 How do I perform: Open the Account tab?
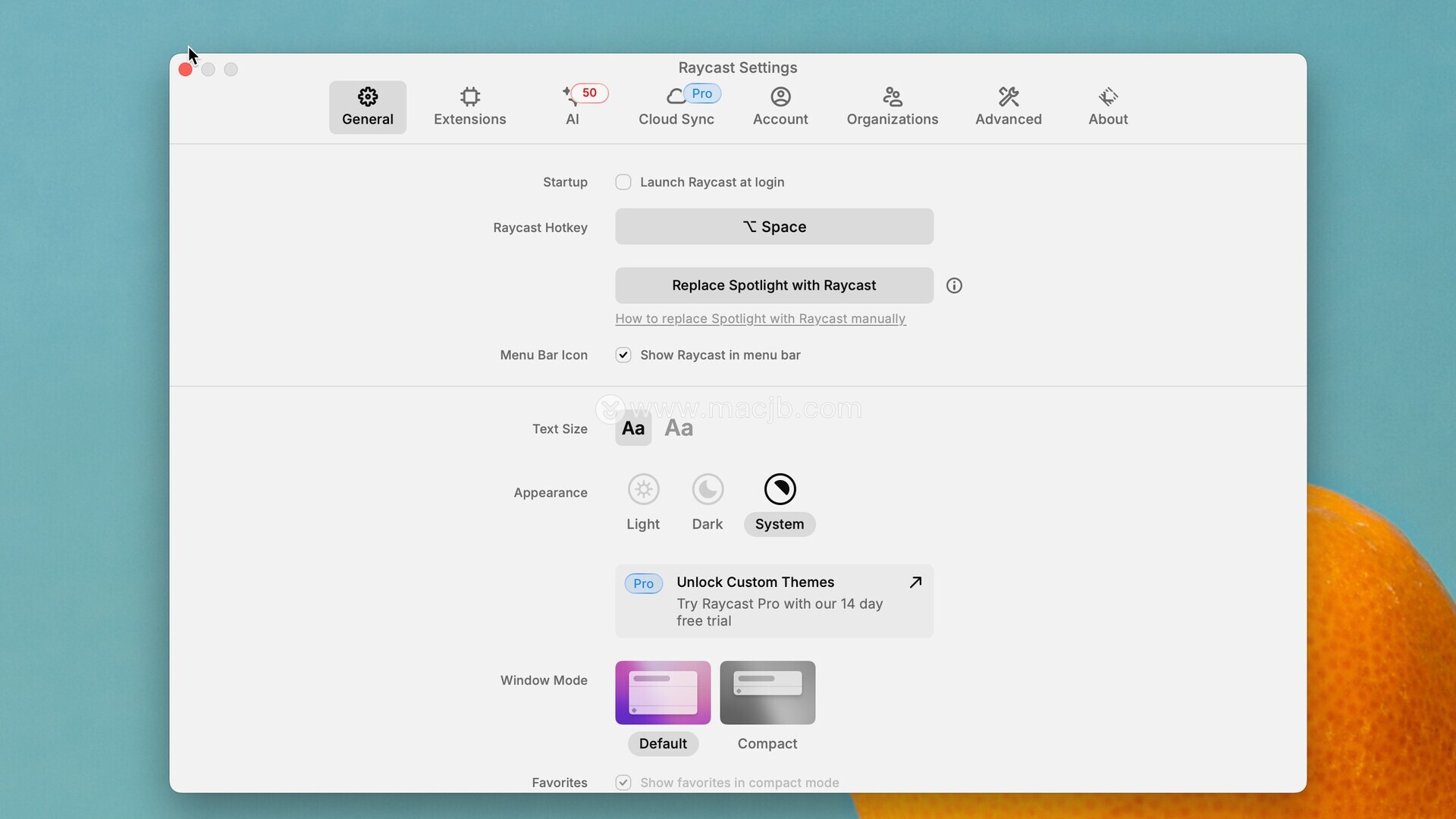tap(780, 107)
